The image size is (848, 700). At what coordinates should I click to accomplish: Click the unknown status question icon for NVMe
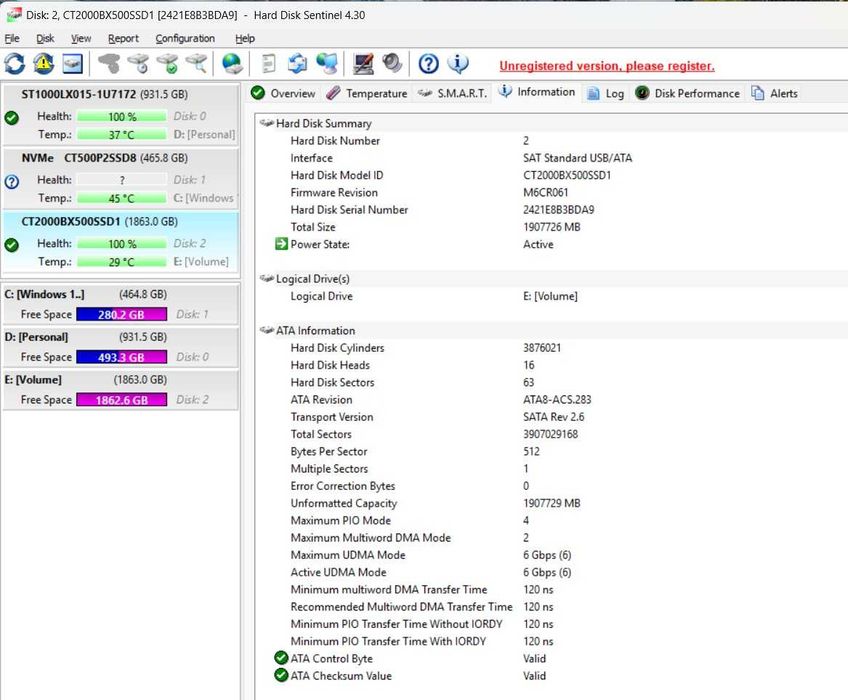(11, 182)
